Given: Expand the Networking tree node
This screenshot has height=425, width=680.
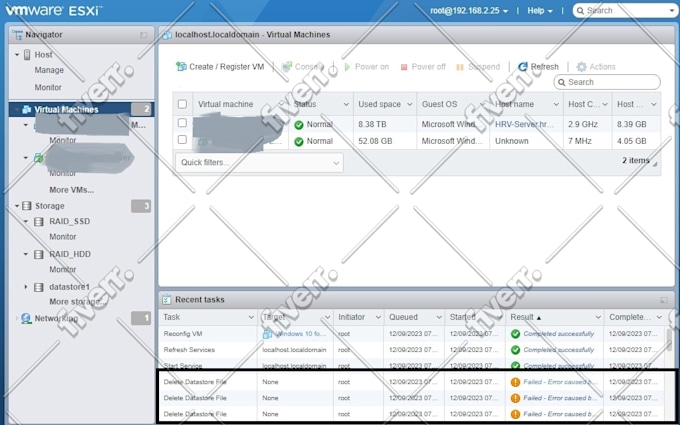Looking at the screenshot, I should [x=17, y=318].
